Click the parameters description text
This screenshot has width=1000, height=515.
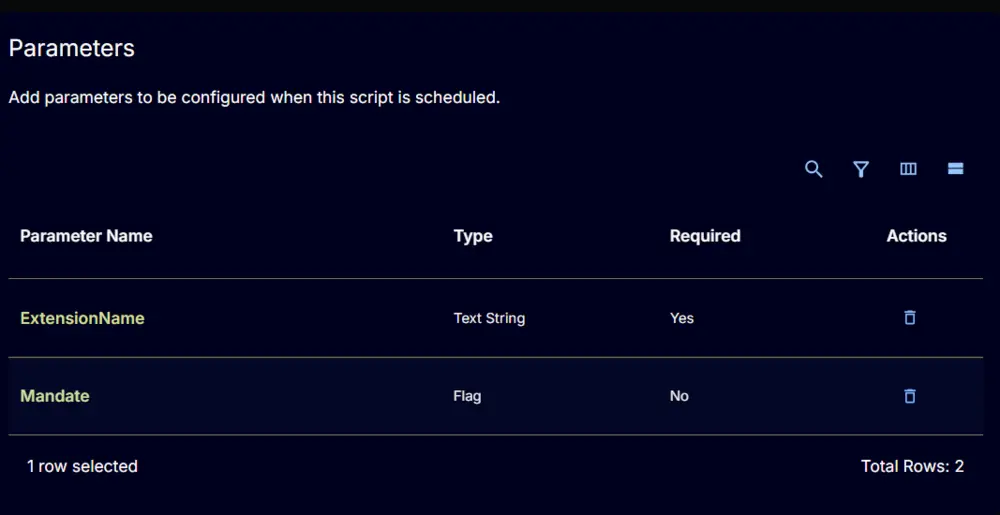[x=254, y=98]
